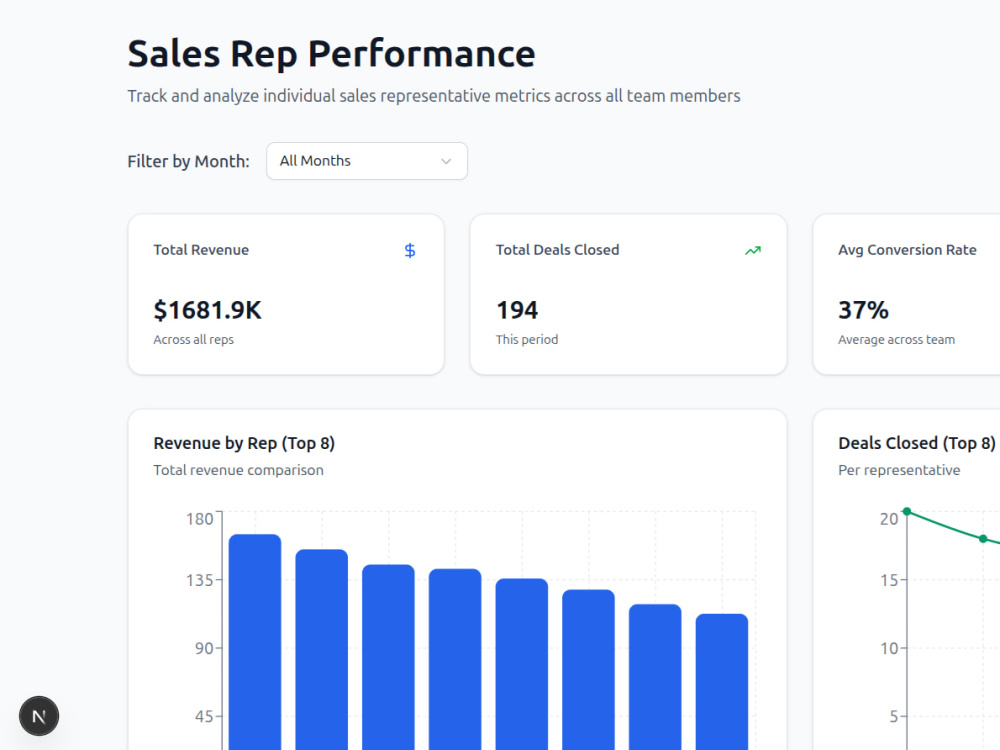Click the 180 axis label on revenue chart
The image size is (1000, 750).
point(200,519)
